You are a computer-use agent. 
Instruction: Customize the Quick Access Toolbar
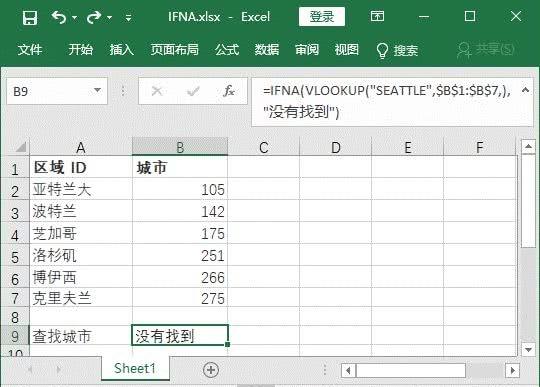click(128, 18)
